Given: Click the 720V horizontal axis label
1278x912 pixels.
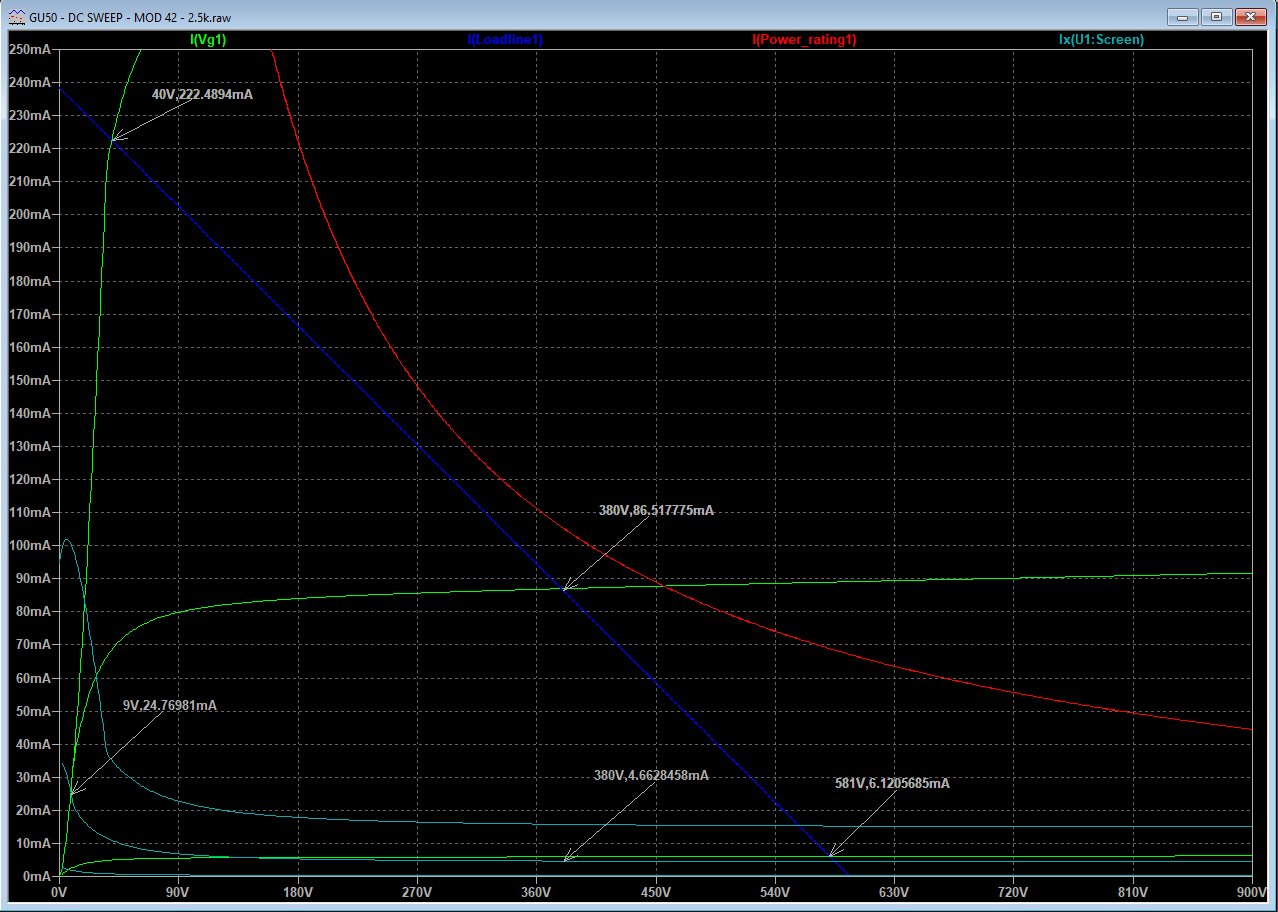Looking at the screenshot, I should 1013,892.
